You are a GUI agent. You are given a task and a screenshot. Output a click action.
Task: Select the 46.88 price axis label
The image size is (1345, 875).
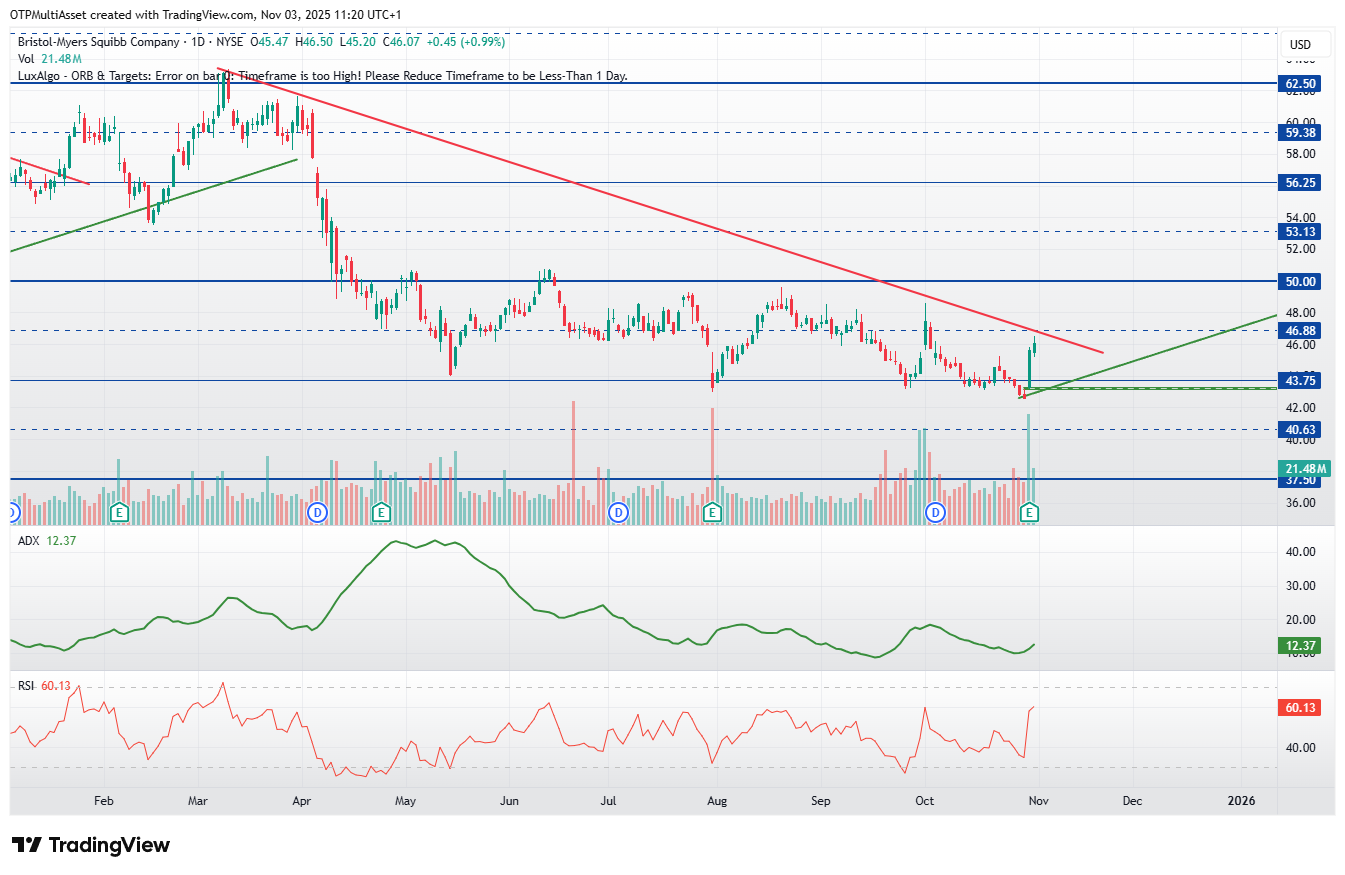[x=1300, y=330]
